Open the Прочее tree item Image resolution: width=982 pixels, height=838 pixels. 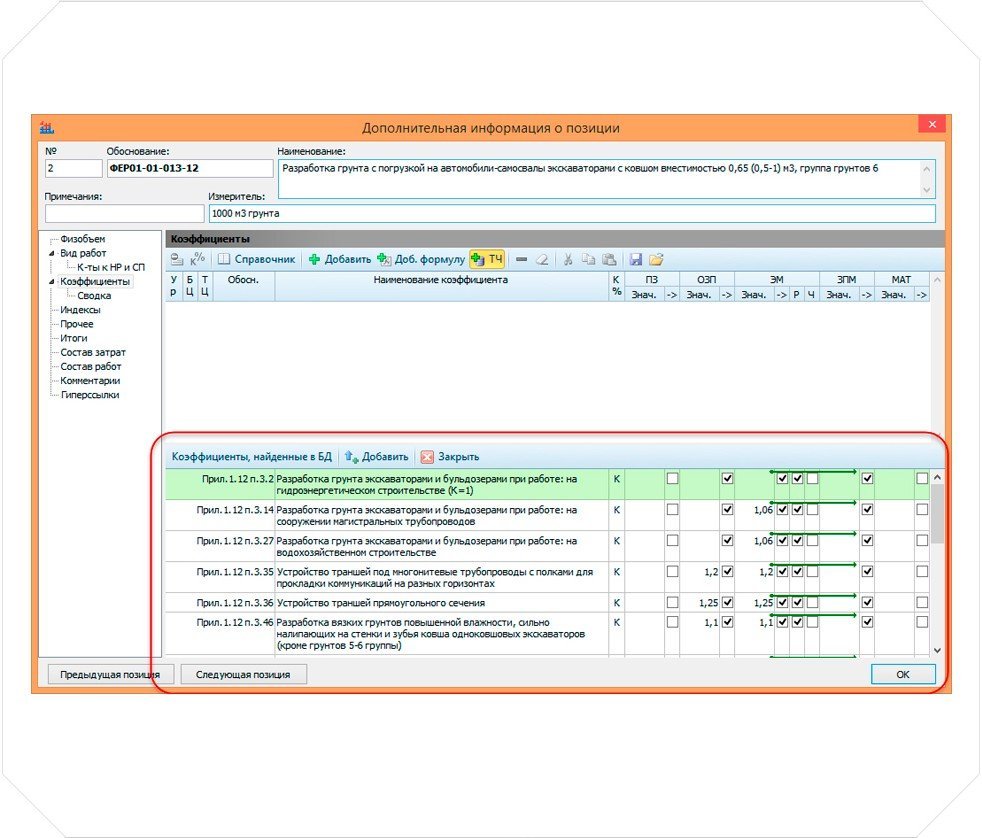pos(77,324)
